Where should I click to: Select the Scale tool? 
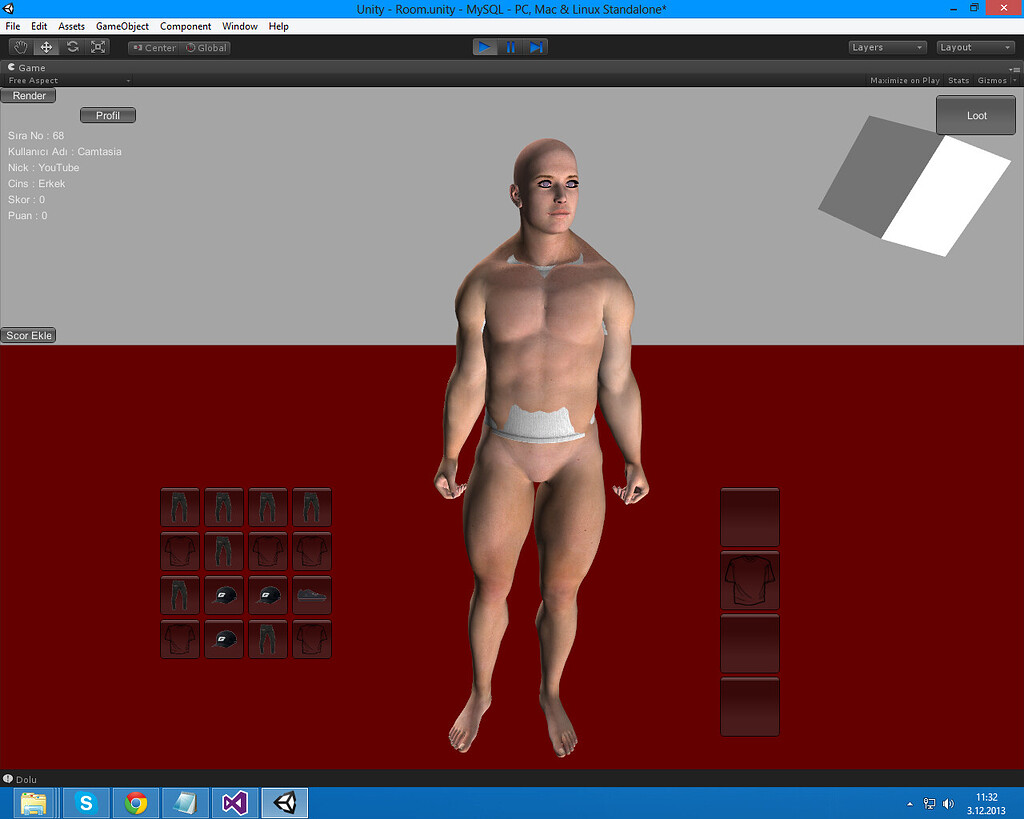tap(97, 46)
